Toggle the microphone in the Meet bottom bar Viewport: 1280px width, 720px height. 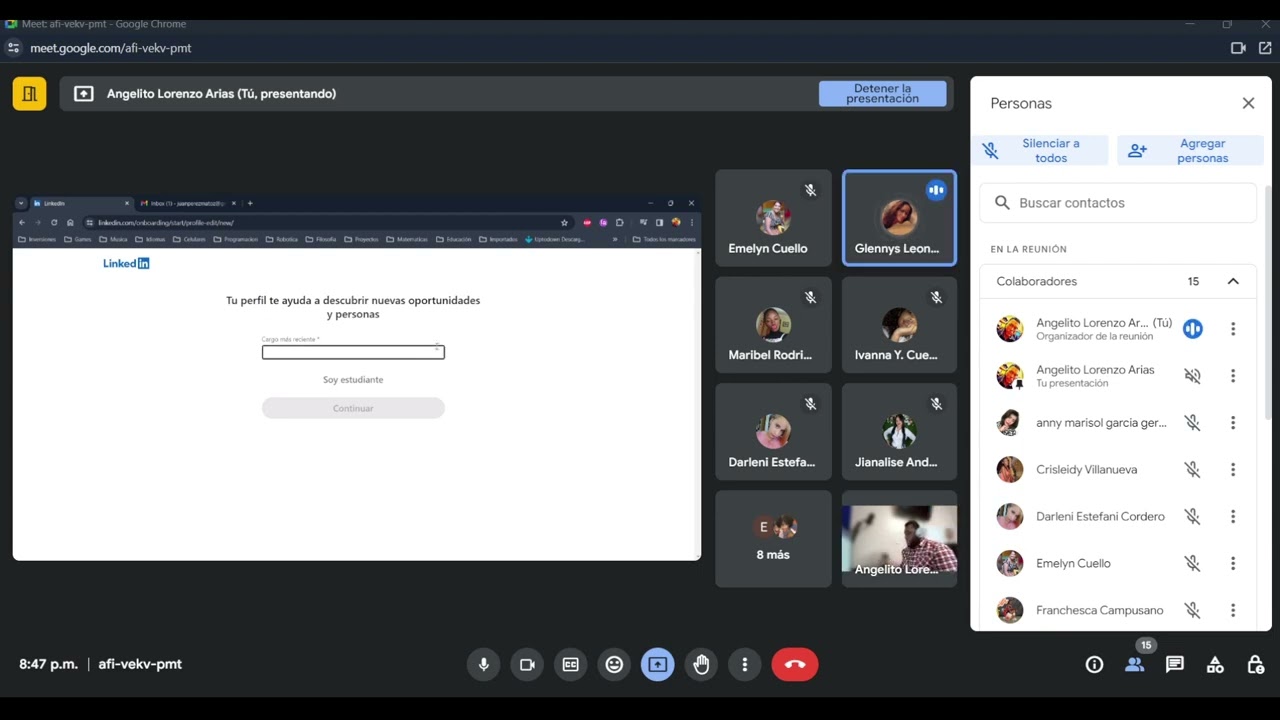484,664
